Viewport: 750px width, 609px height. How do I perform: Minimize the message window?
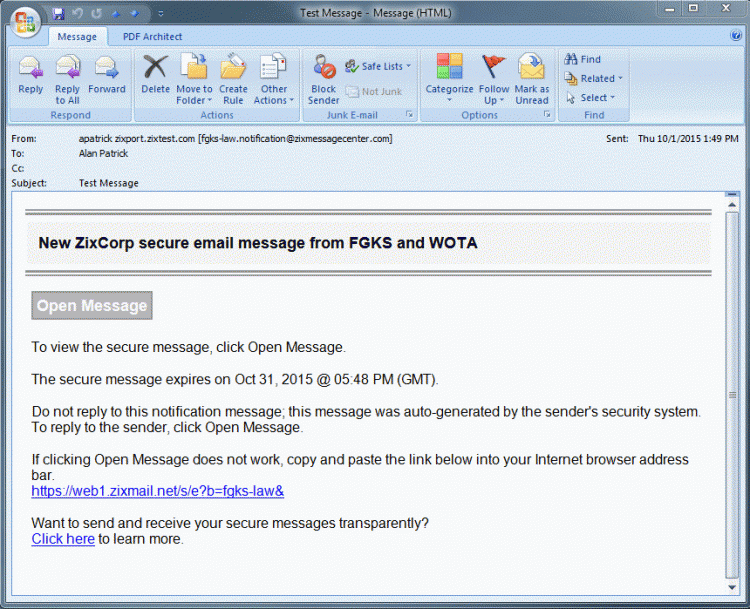click(670, 8)
